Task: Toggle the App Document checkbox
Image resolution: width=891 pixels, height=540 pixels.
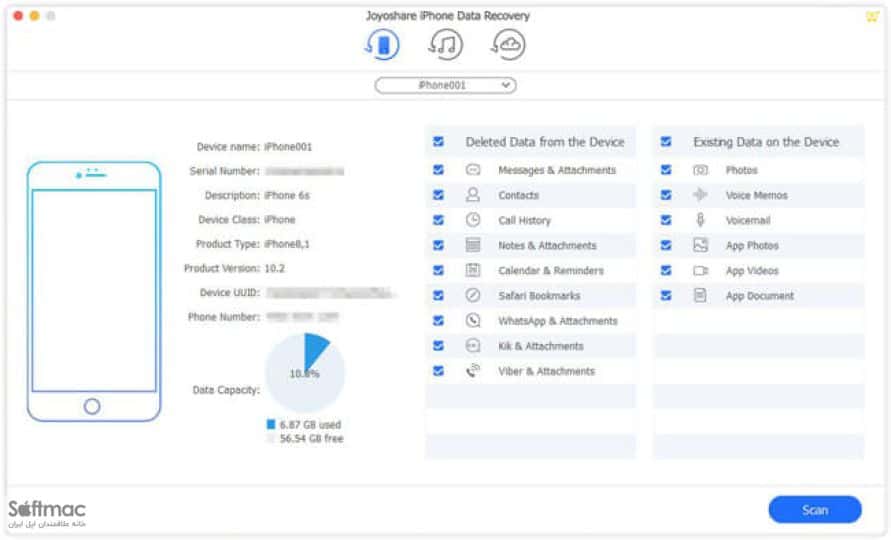Action: [666, 296]
